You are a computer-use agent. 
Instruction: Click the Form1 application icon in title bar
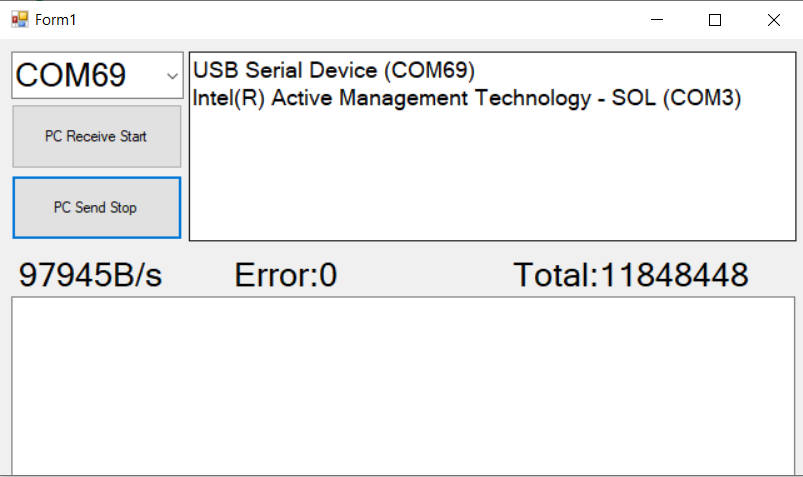coord(19,19)
